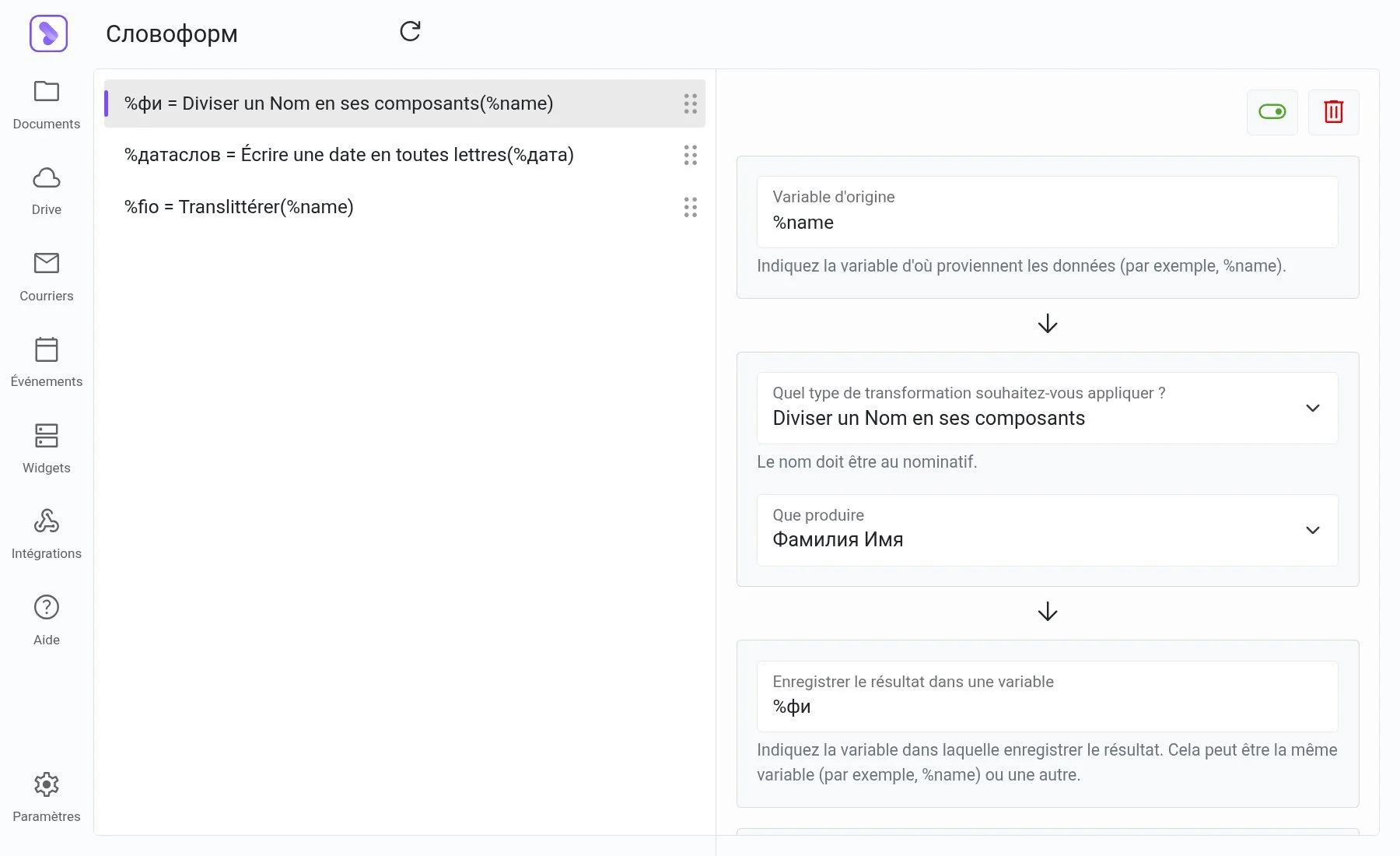Select the %fio Translittérer rule
Viewport: 1400px width, 856px height.
point(239,207)
